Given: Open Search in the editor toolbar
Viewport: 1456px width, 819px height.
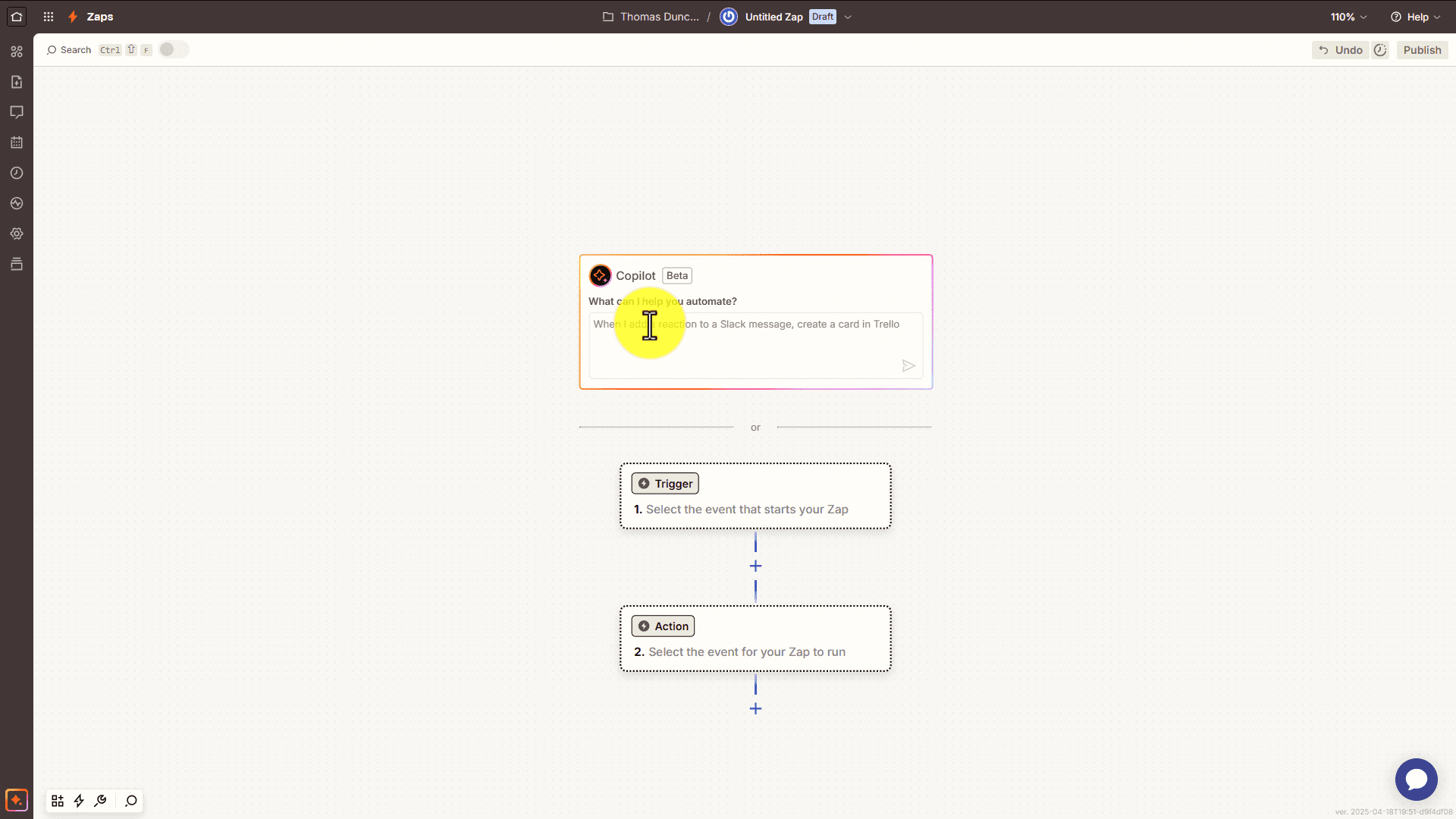Looking at the screenshot, I should point(69,50).
